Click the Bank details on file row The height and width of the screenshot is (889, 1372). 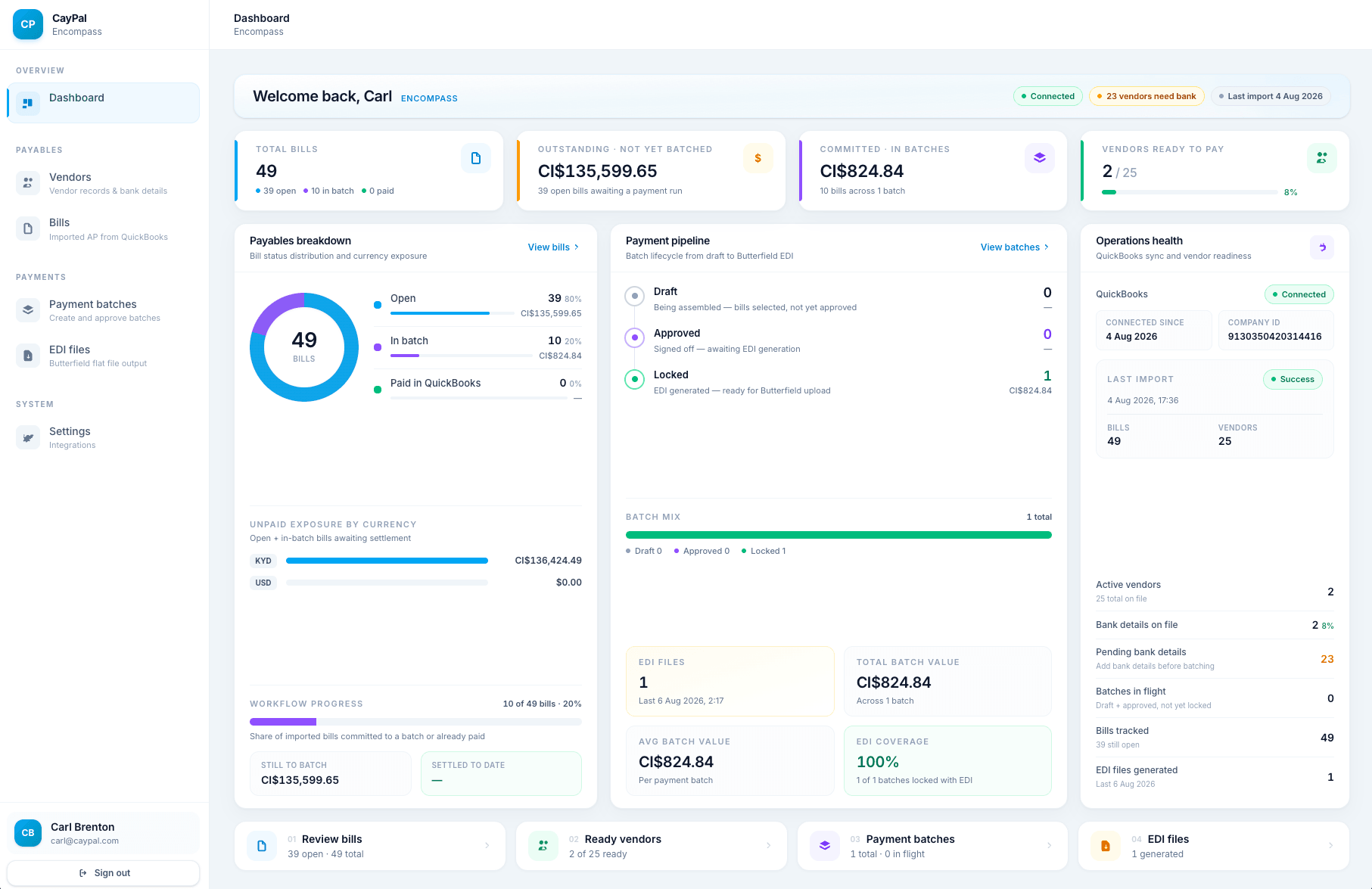pyautogui.click(x=1215, y=625)
